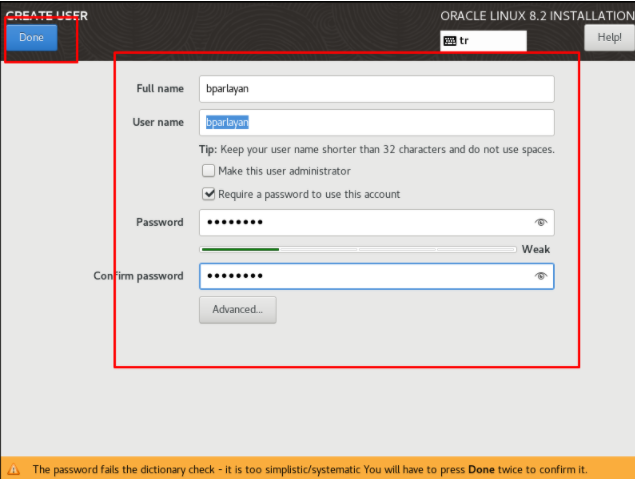The image size is (635, 479).
Task: Click the keyboard icon beside tr
Action: pyautogui.click(x=450, y=41)
